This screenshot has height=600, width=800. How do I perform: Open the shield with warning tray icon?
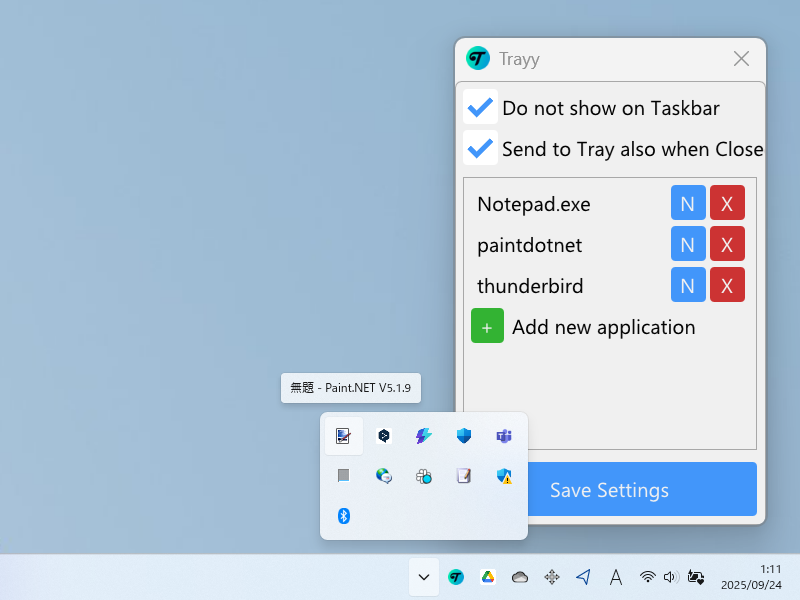point(504,476)
